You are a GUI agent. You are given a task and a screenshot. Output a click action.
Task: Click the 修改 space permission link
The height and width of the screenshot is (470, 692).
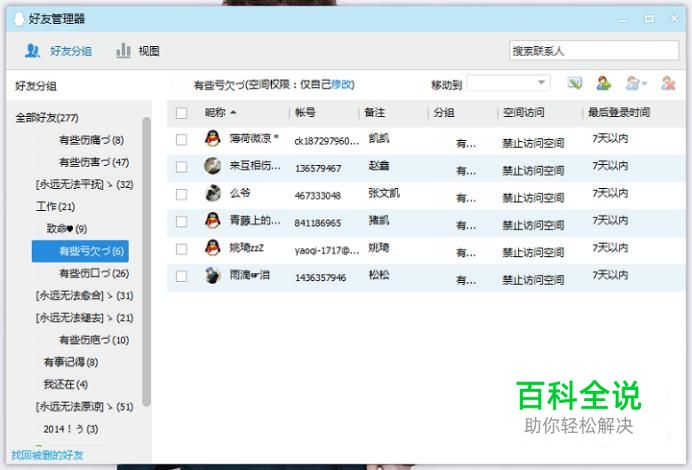pos(342,84)
